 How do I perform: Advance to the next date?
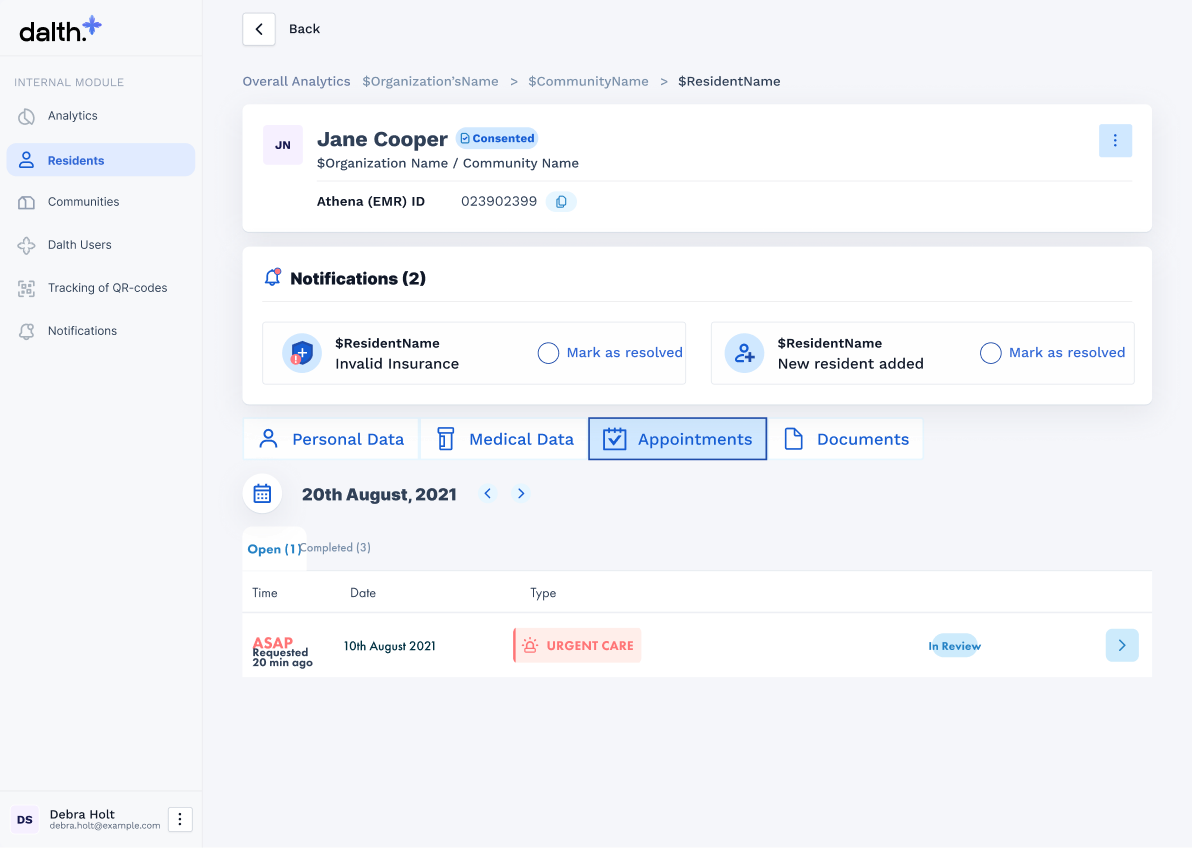click(521, 494)
